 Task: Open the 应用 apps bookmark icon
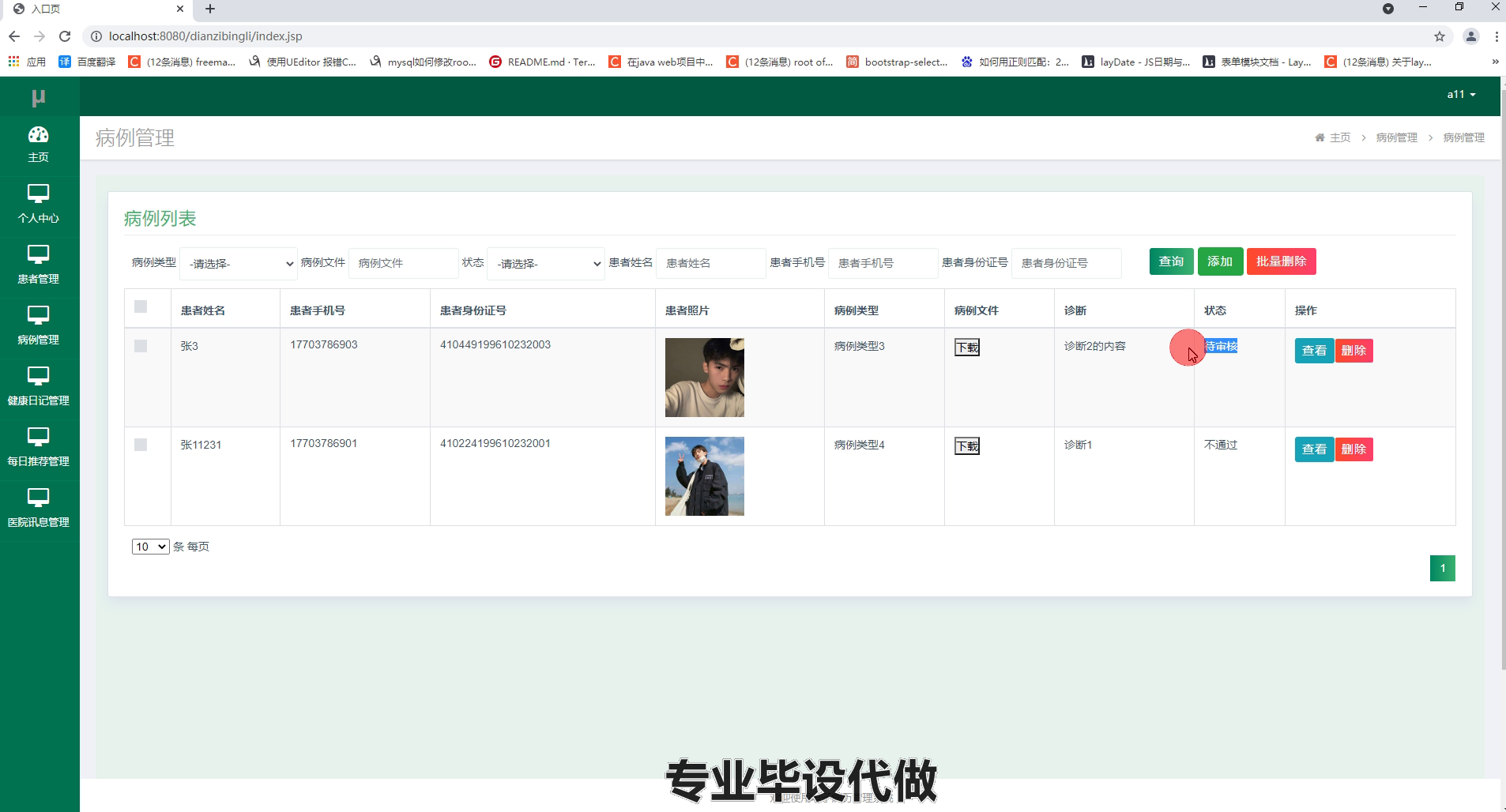[x=27, y=62]
